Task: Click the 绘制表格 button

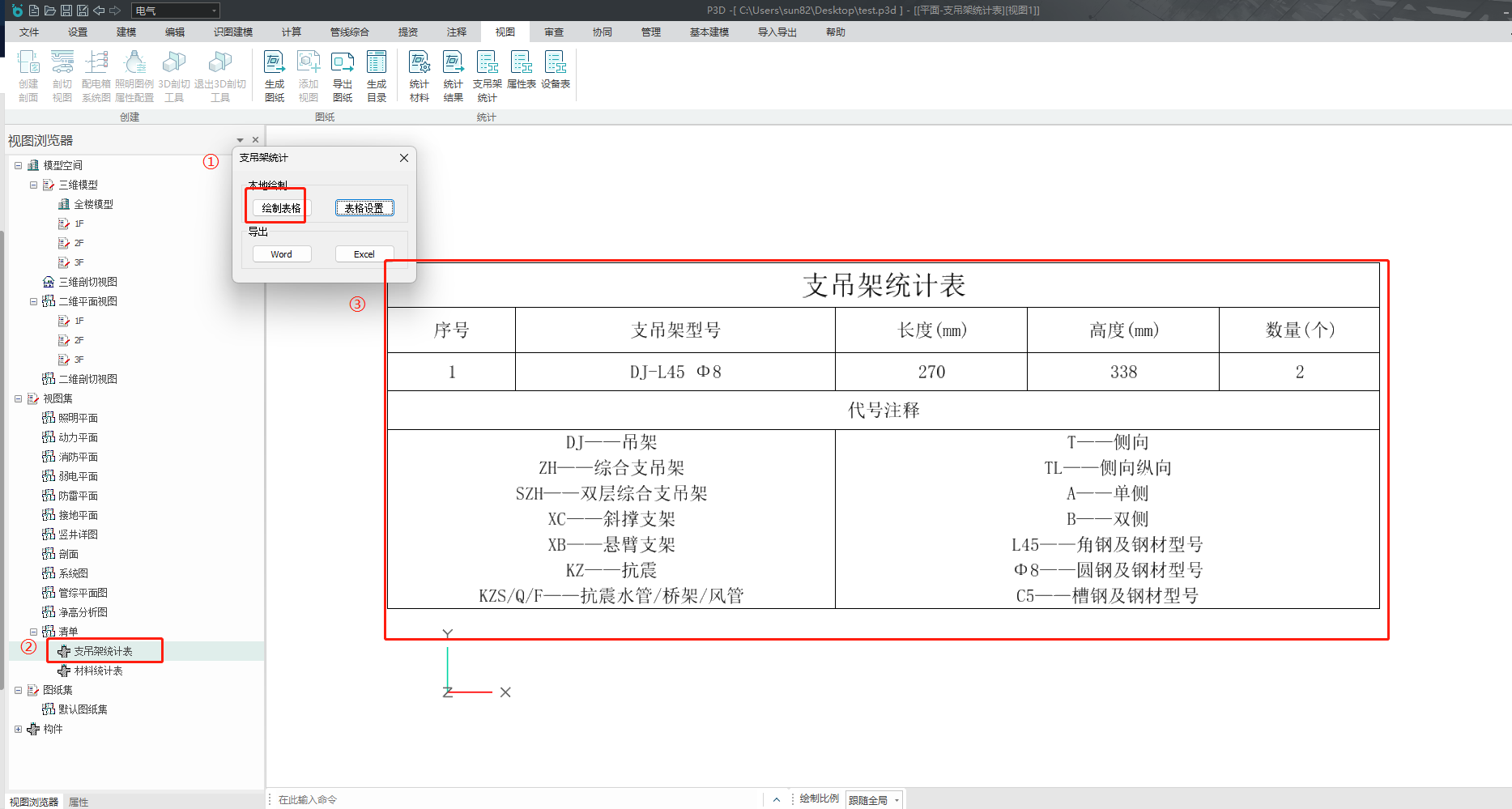Action: [x=281, y=208]
